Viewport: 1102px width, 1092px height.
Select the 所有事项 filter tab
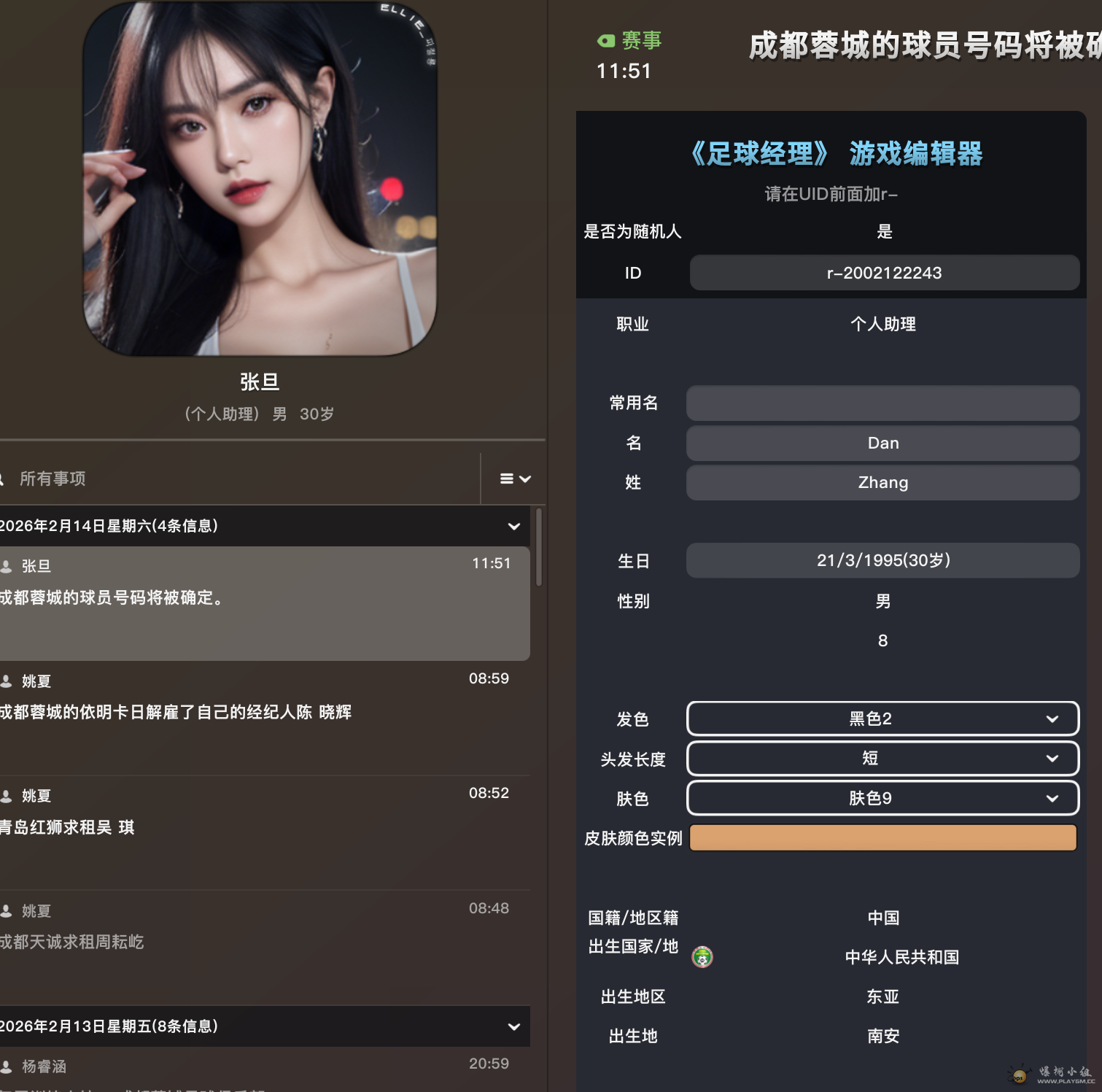(53, 479)
